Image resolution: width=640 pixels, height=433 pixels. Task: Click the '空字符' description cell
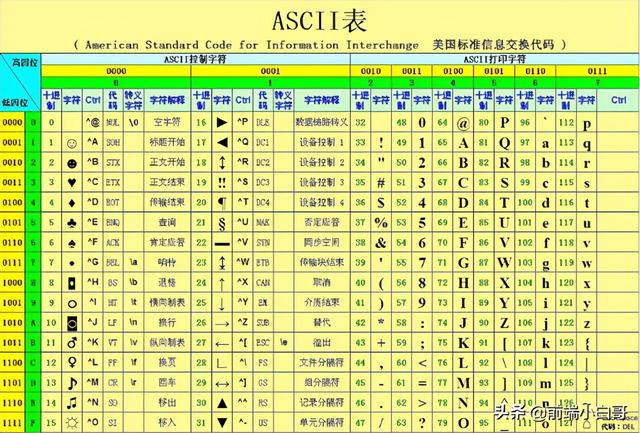167,122
